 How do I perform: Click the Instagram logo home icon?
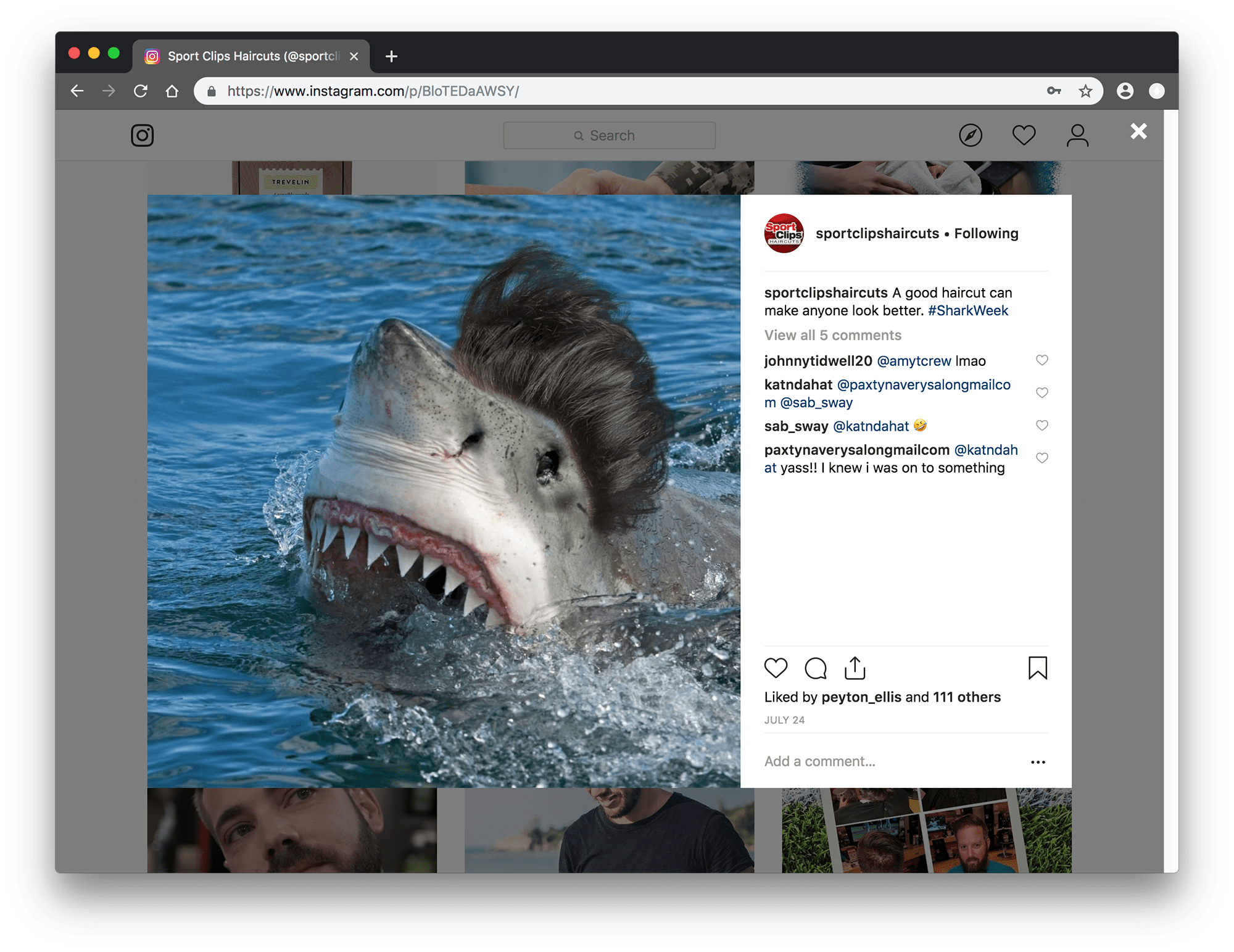coord(142,135)
